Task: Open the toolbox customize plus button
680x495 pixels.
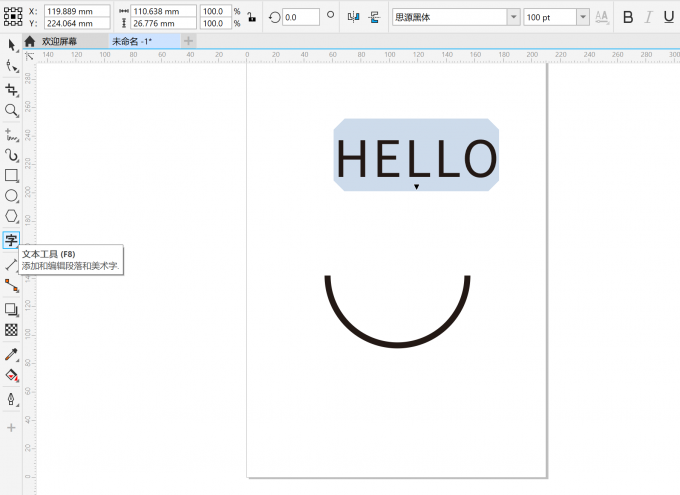Action: click(x=11, y=428)
